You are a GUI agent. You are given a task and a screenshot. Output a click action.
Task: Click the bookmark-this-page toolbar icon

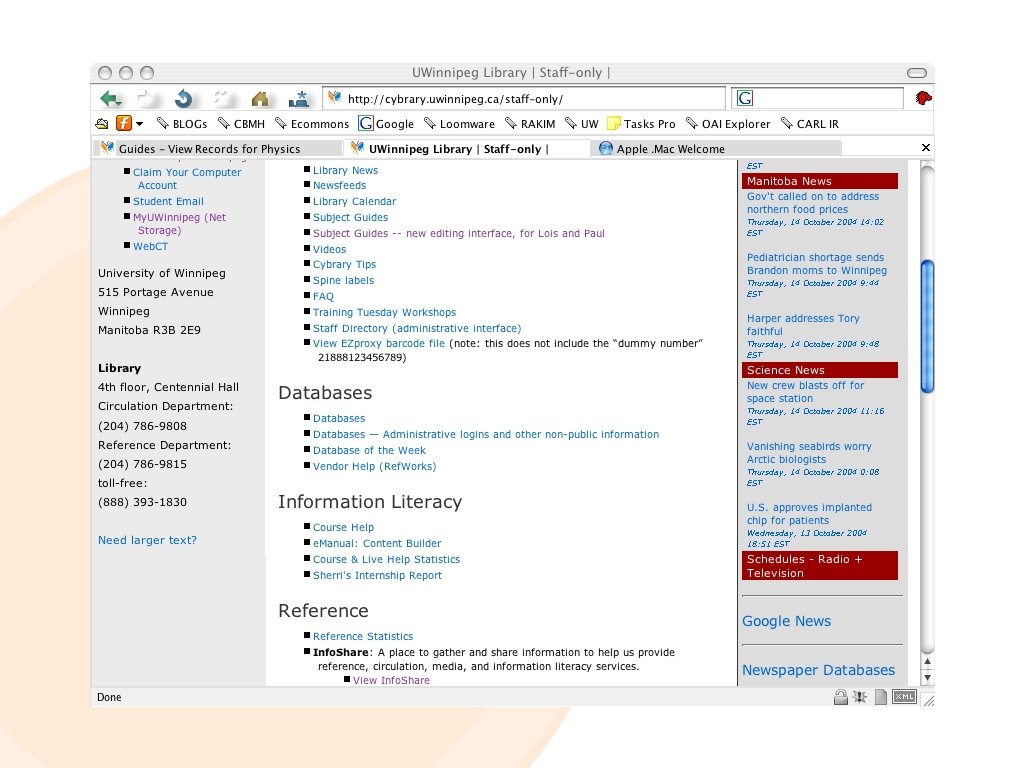click(x=298, y=99)
